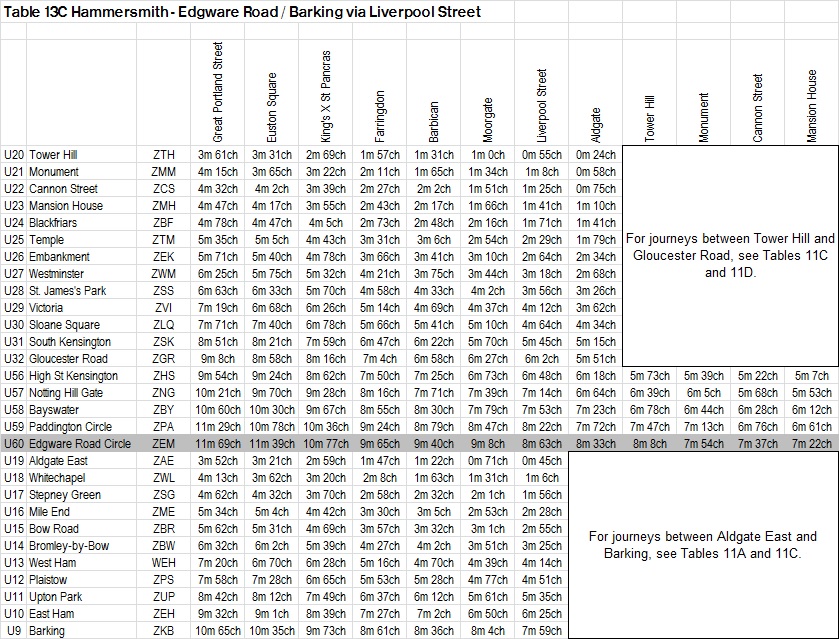Click the Mansion House row label
Image resolution: width=839 pixels, height=639 pixels.
tap(66, 206)
